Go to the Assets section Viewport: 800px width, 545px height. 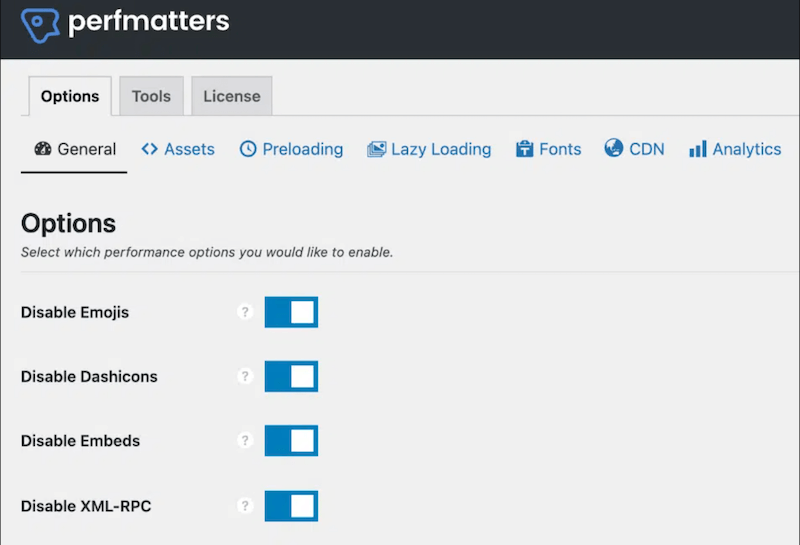pyautogui.click(x=178, y=149)
